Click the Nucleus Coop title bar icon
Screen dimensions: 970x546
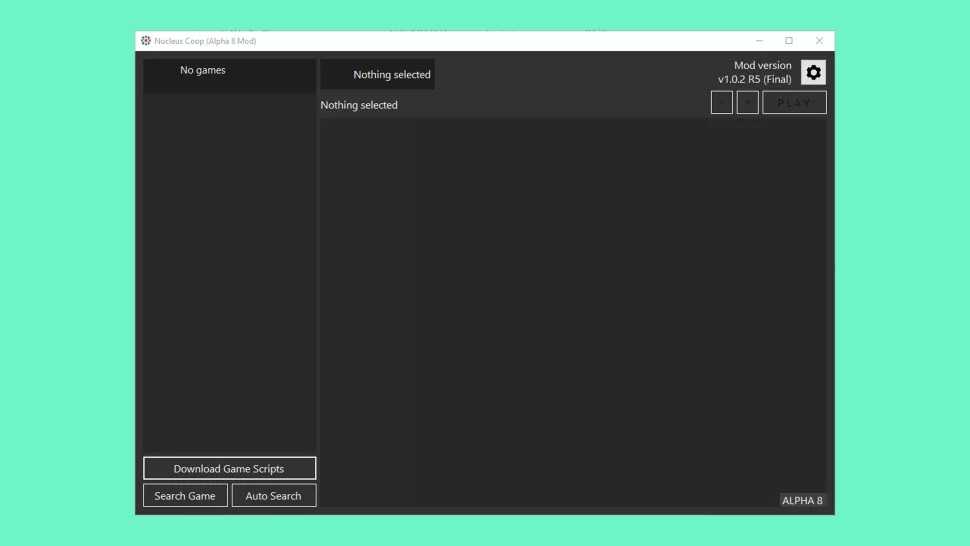(146, 41)
